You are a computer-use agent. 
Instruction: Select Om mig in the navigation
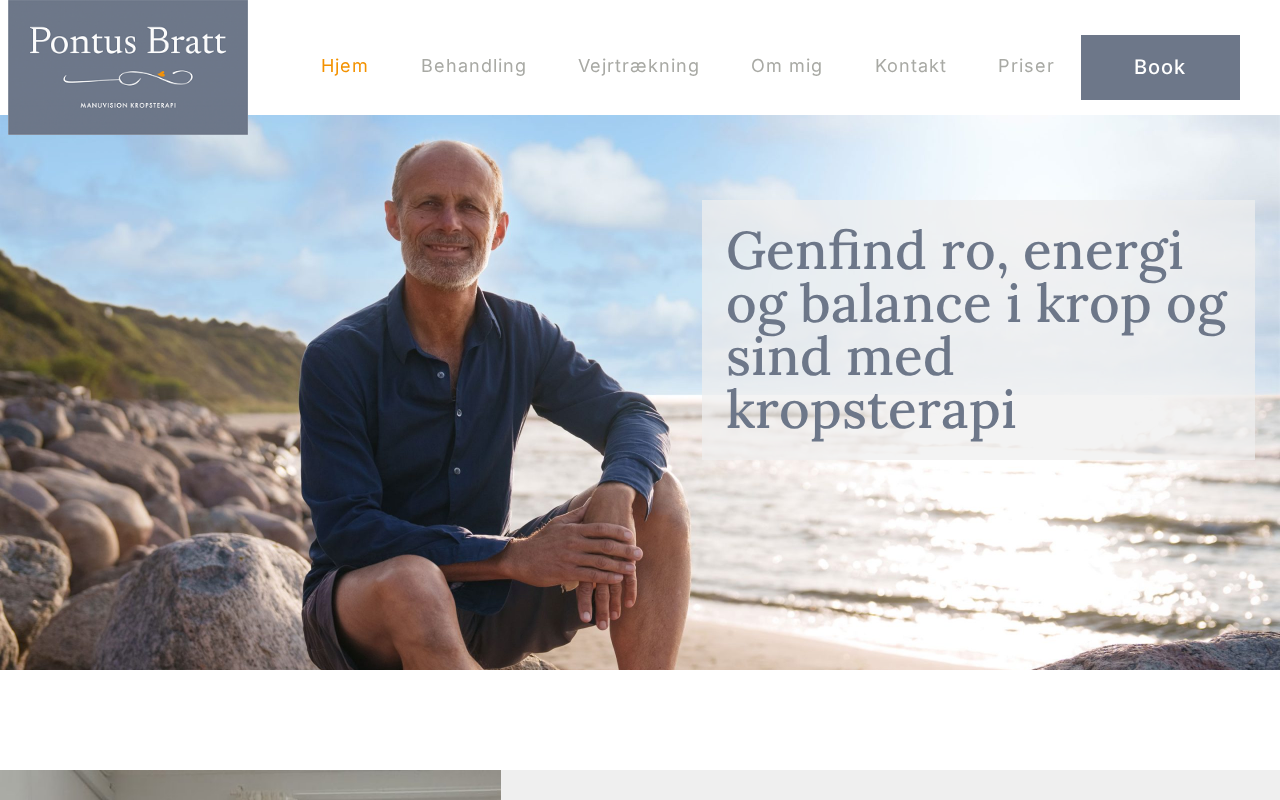[786, 66]
